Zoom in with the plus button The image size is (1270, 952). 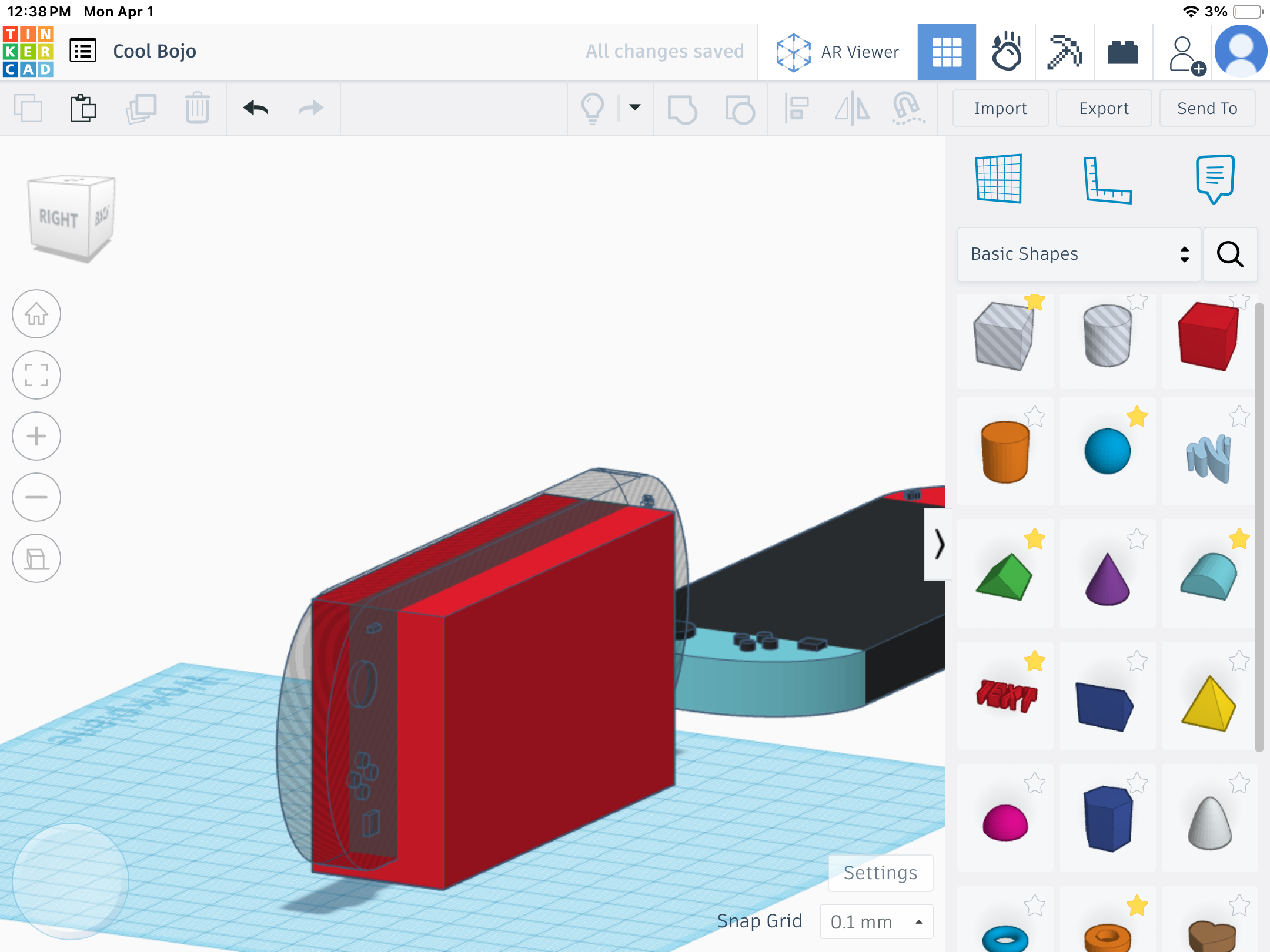(x=36, y=436)
